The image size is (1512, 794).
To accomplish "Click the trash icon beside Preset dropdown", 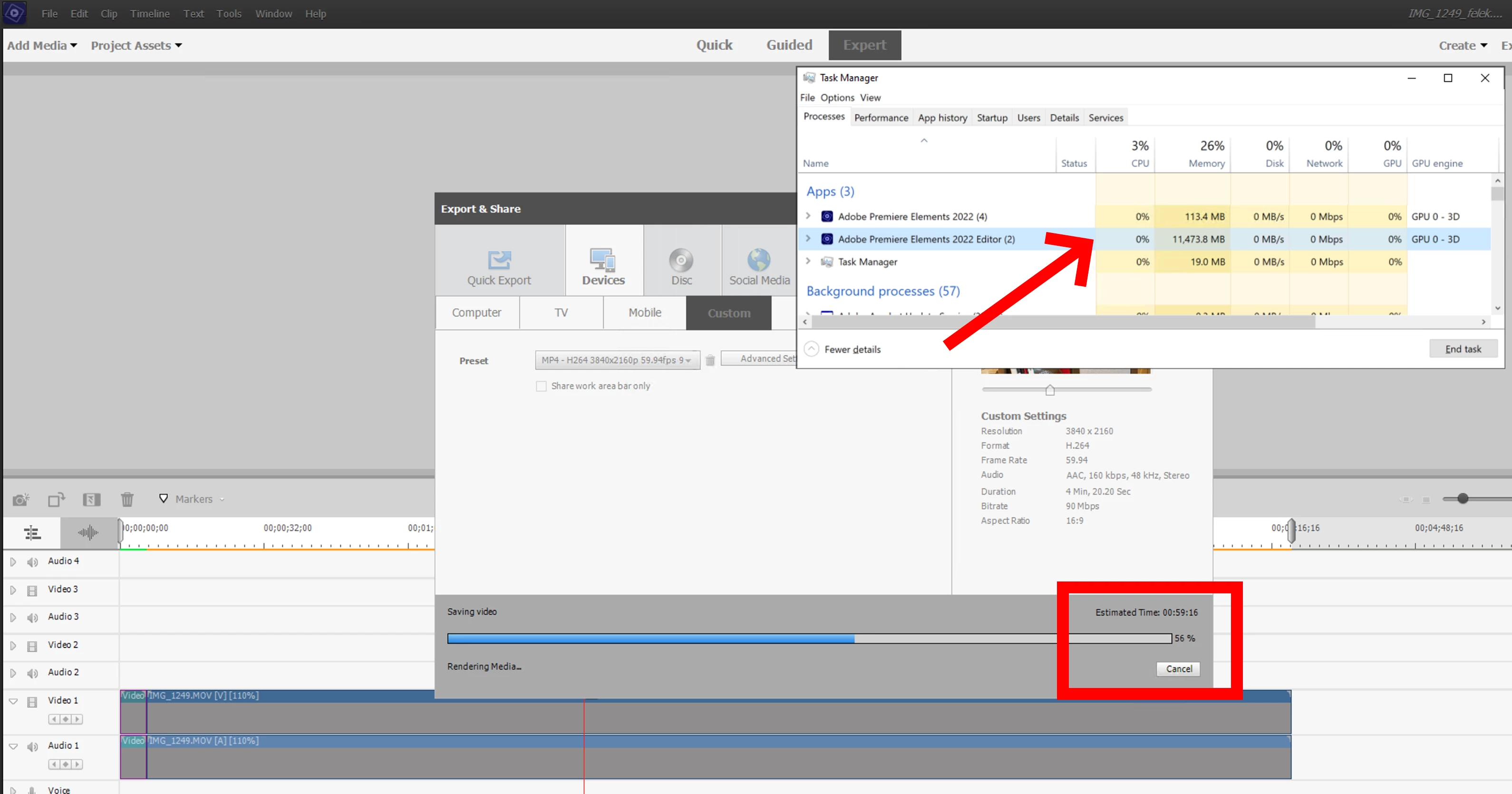I will 709,360.
